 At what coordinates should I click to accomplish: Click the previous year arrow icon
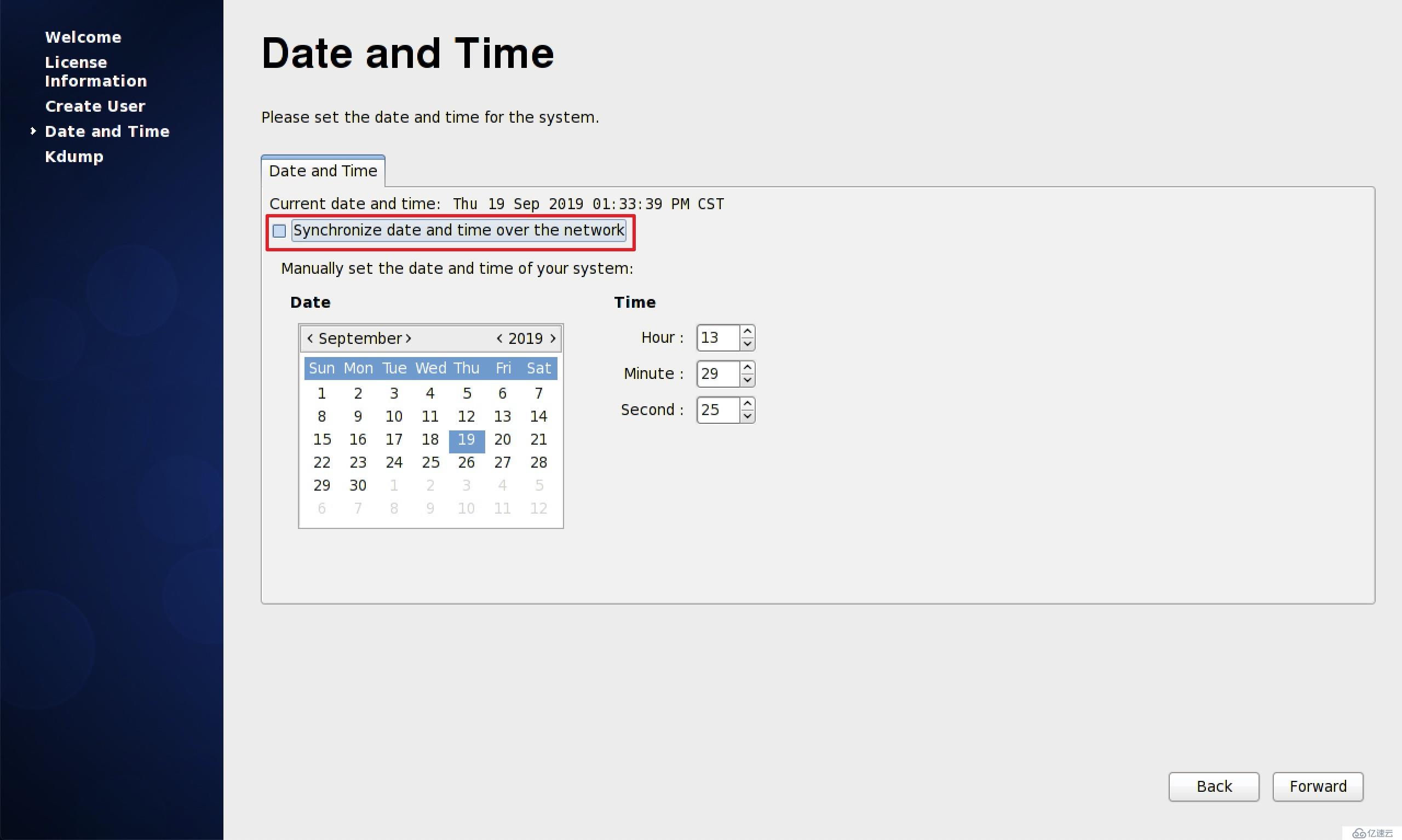[x=498, y=338]
